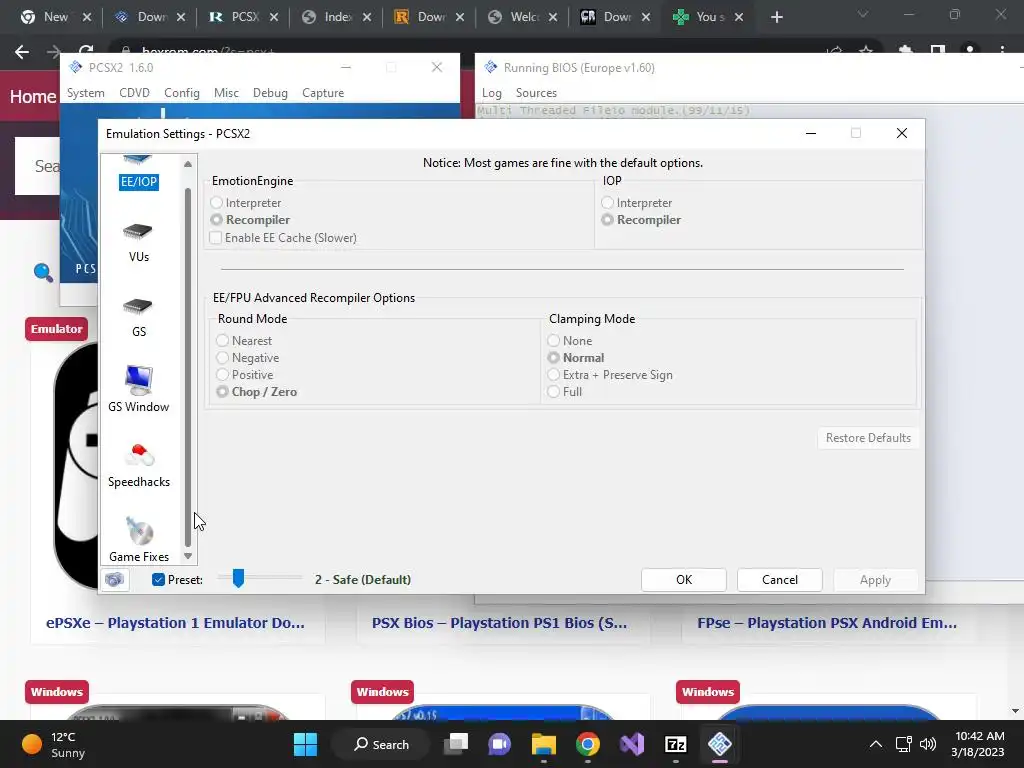The height and width of the screenshot is (768, 1024).
Task: Open the Config menu in PCSX2
Action: pyautogui.click(x=182, y=93)
